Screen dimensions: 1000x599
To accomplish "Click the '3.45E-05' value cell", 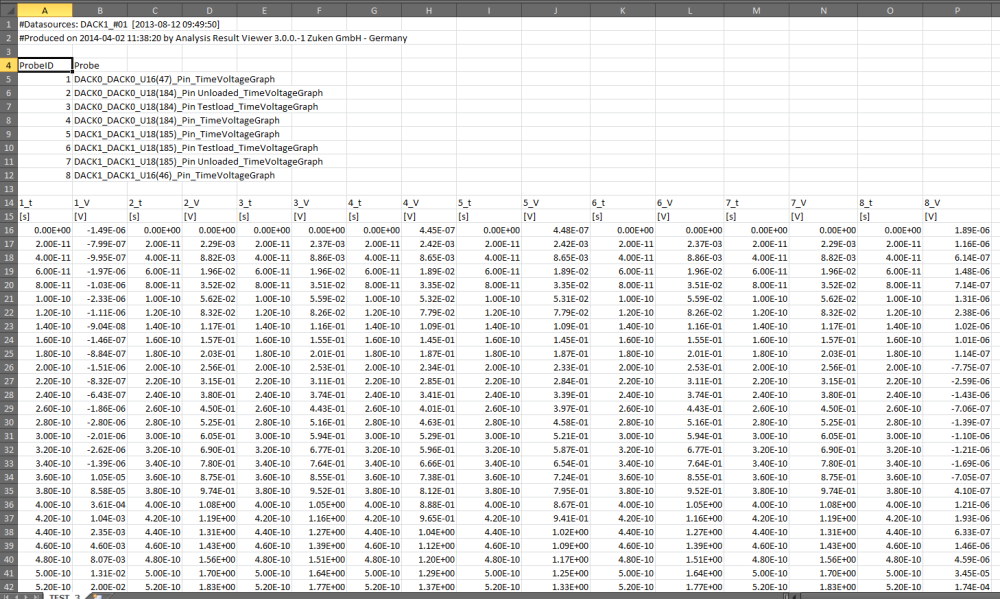I will pos(957,573).
